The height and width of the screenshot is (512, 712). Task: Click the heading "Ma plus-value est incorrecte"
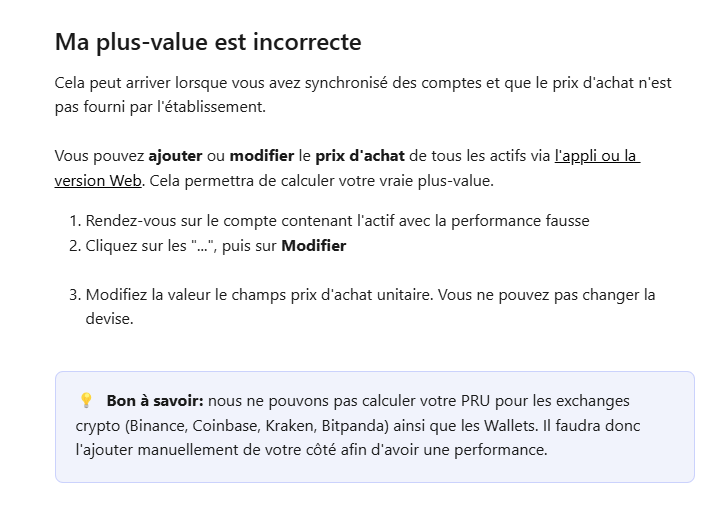207,43
